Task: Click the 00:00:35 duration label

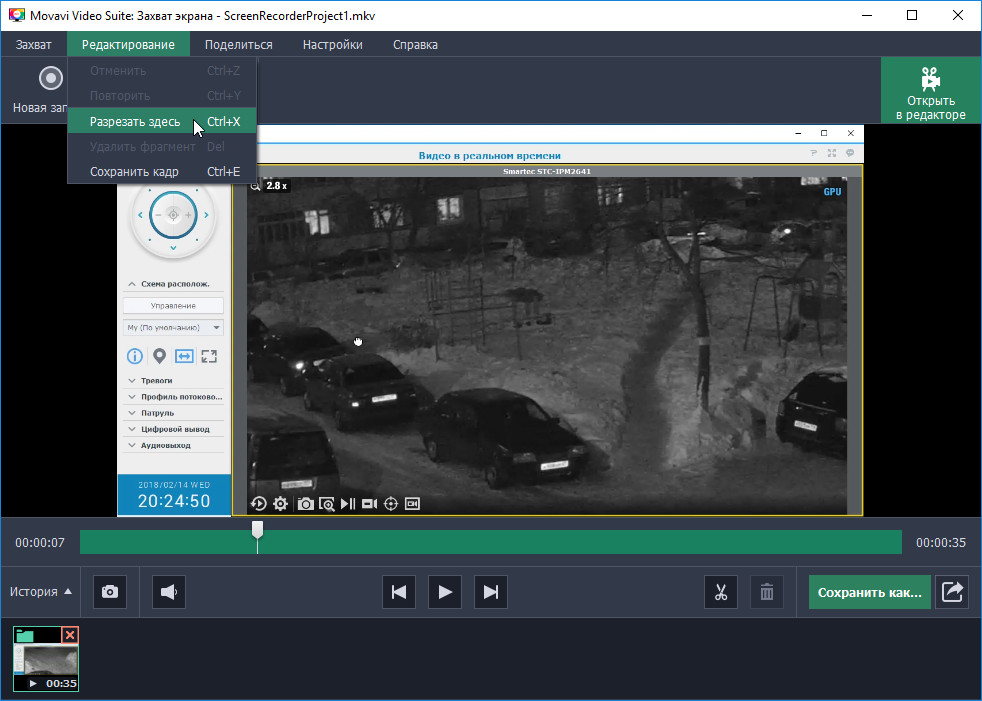Action: [941, 543]
